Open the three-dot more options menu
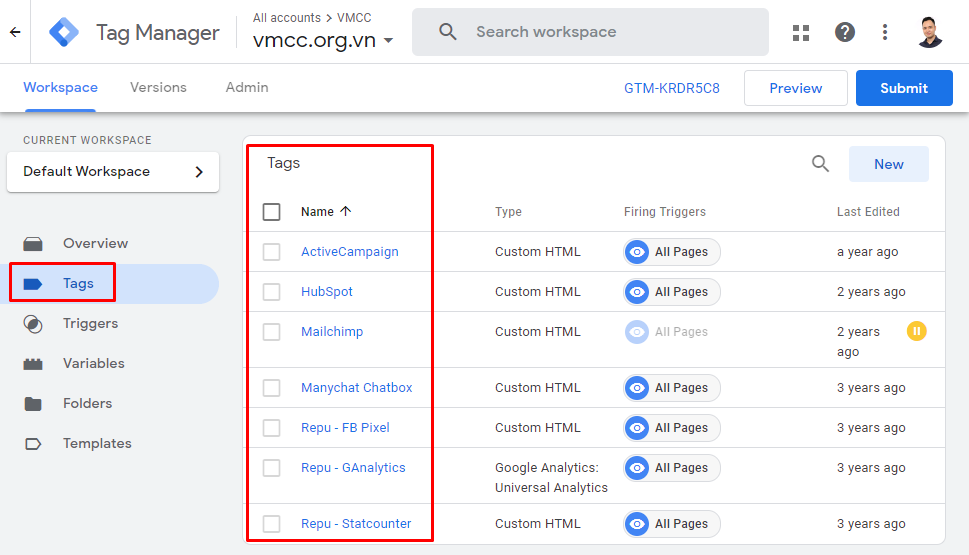This screenshot has width=969, height=555. (x=885, y=32)
